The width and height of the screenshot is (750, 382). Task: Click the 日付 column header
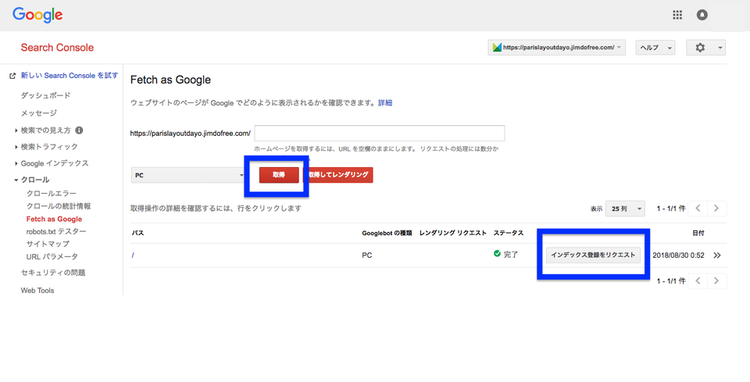(x=698, y=233)
